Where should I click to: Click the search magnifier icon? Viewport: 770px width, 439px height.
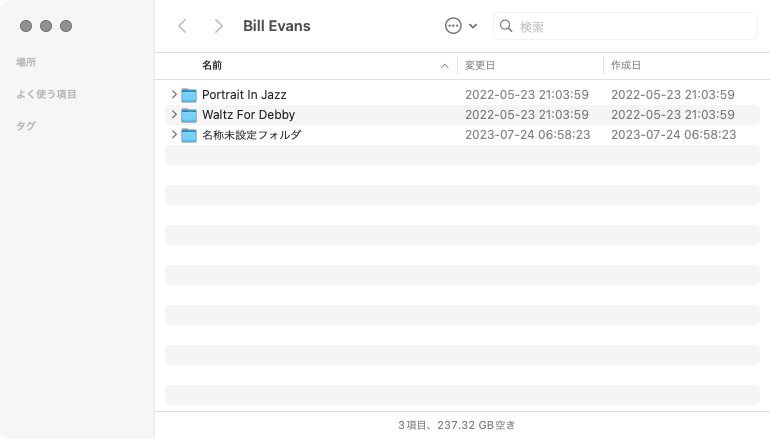[x=506, y=26]
